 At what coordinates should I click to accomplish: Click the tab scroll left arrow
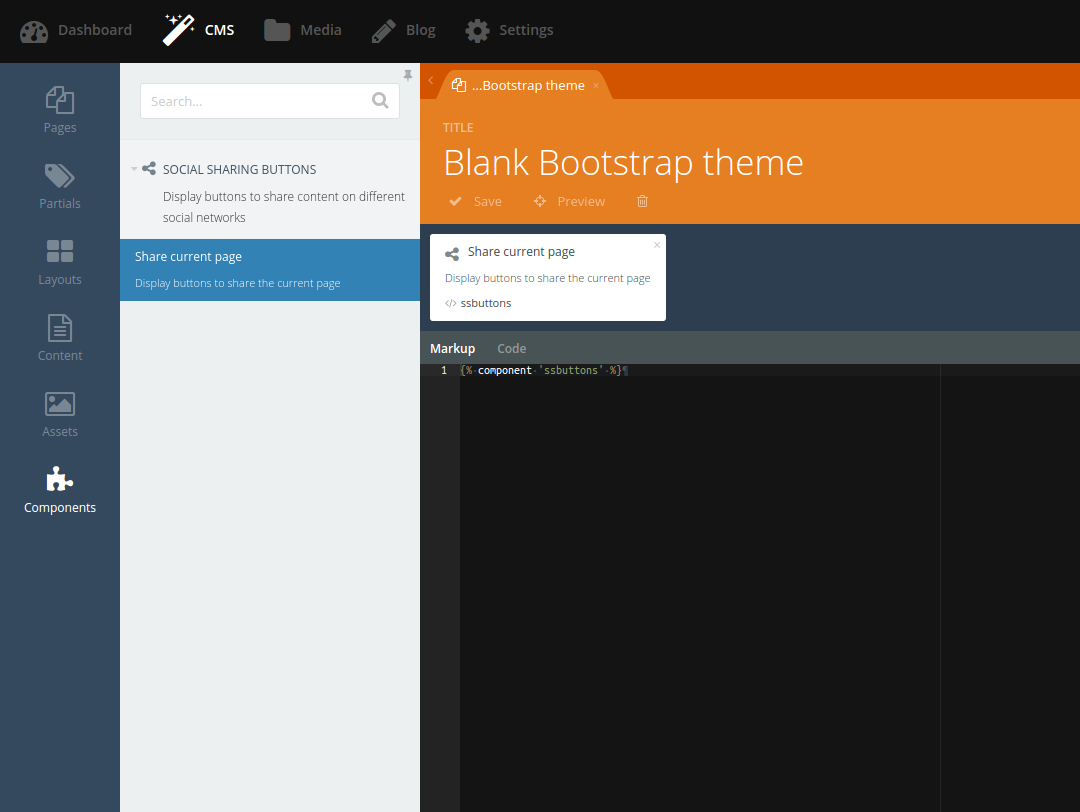431,81
